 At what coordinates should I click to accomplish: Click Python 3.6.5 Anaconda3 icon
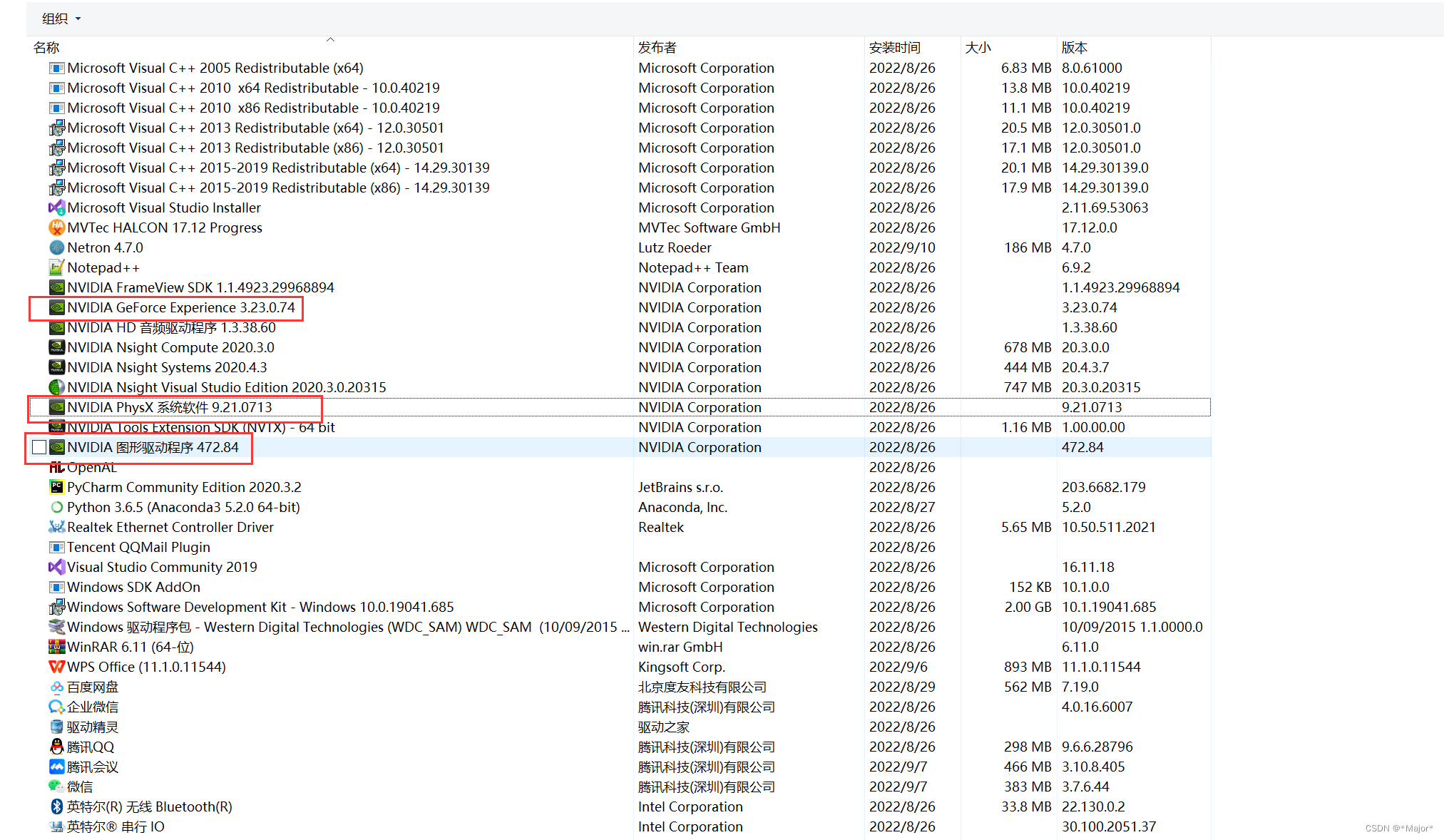click(56, 507)
